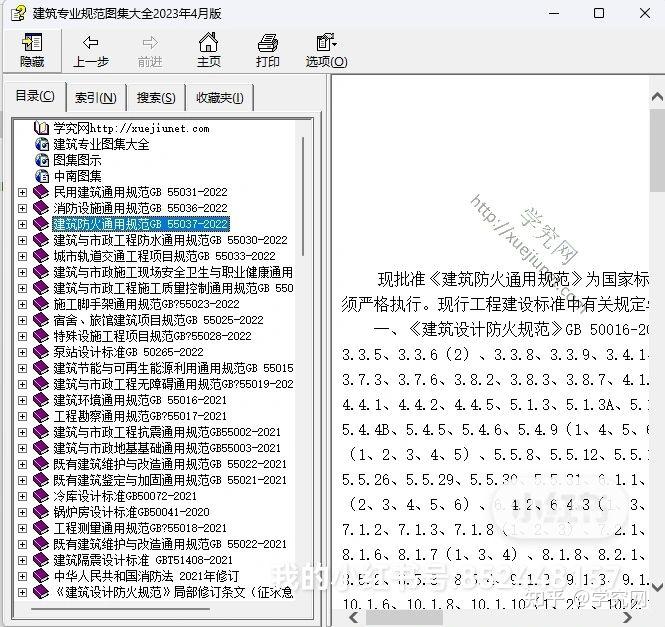Expand the 冷库设计标准GB50072-2021 tree node
Image resolution: width=665 pixels, height=627 pixels.
(x=22, y=496)
